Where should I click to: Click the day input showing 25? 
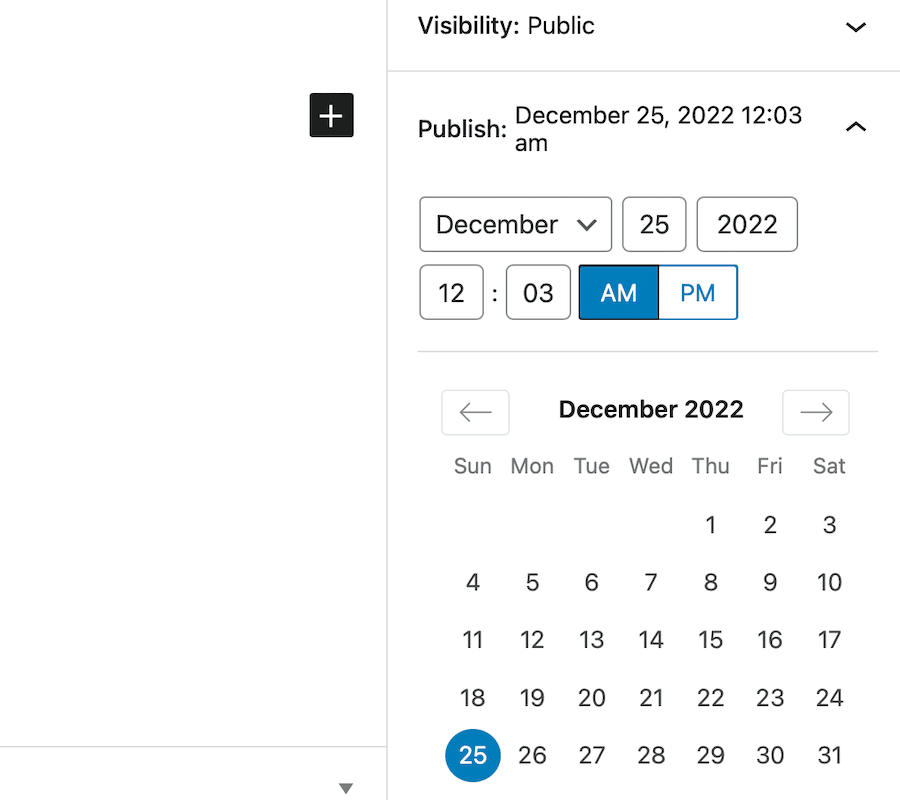pos(654,224)
